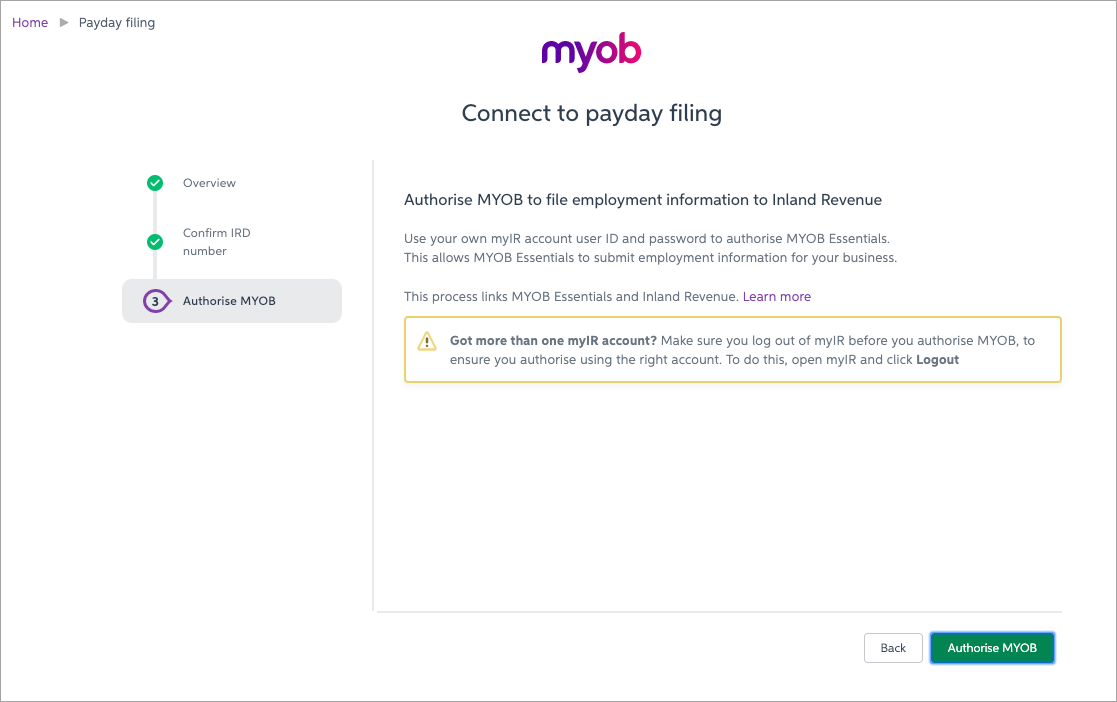
Task: Click the breadcrumb arrow separator
Action: [x=64, y=22]
